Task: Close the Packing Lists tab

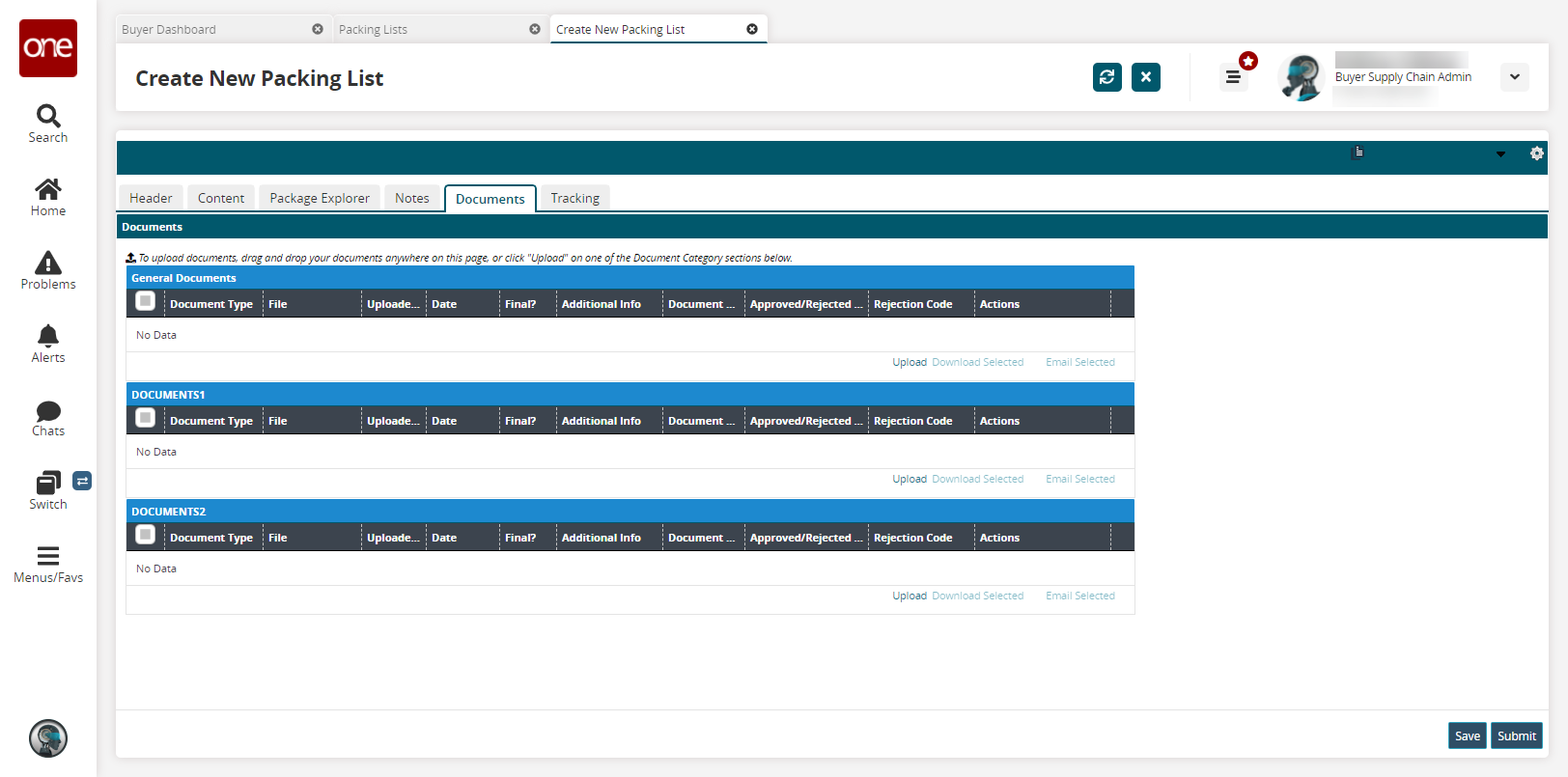Action: click(535, 30)
